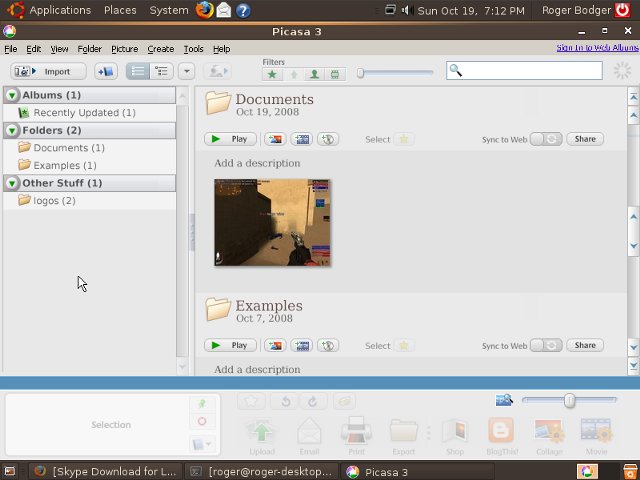
Task: Toggle the uploaded photos filter
Action: [293, 75]
